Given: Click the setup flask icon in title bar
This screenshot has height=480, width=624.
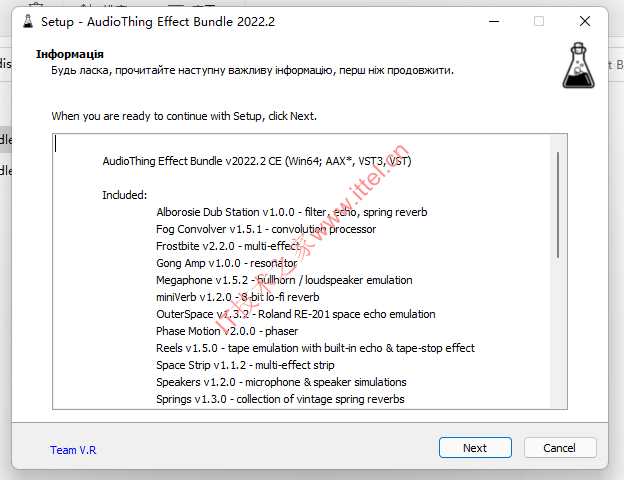Looking at the screenshot, I should (x=28, y=21).
